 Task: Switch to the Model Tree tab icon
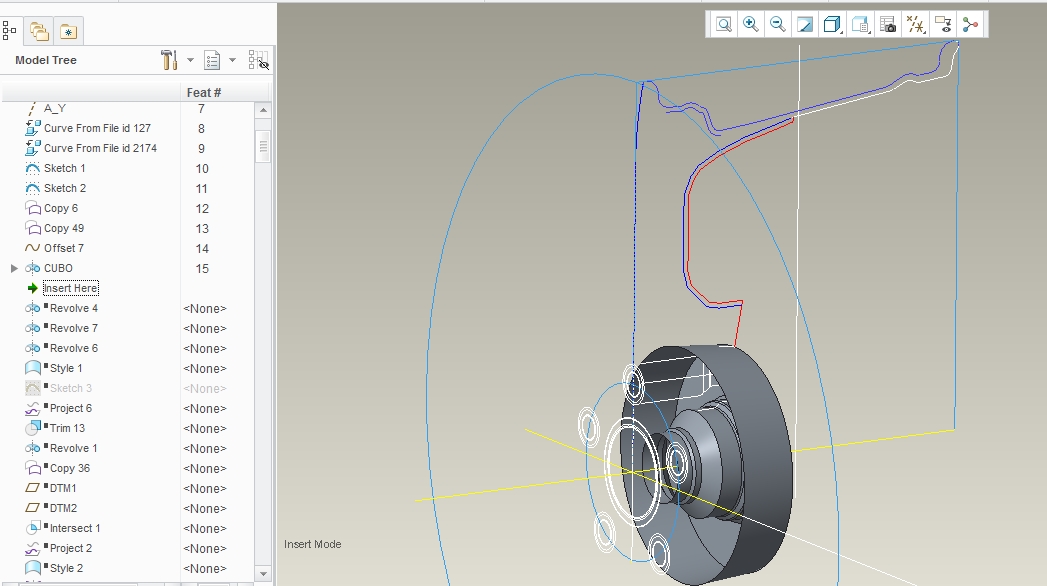(x=9, y=31)
